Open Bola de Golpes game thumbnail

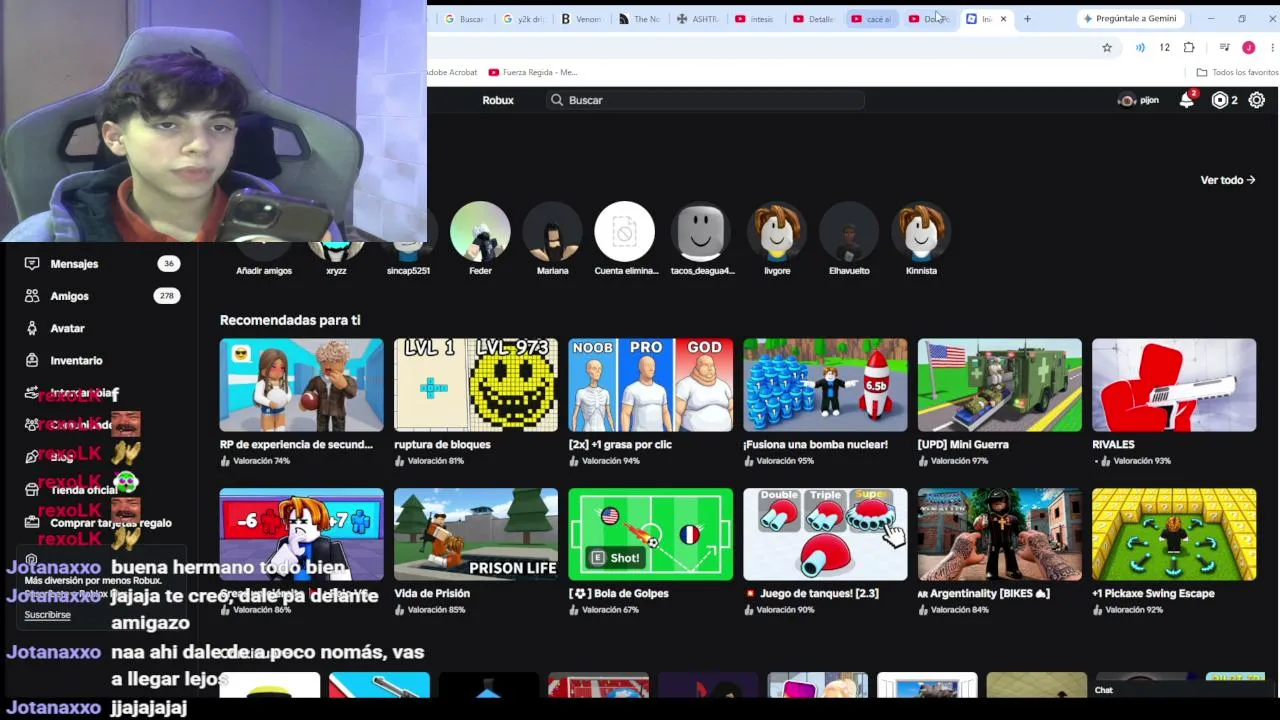(650, 534)
